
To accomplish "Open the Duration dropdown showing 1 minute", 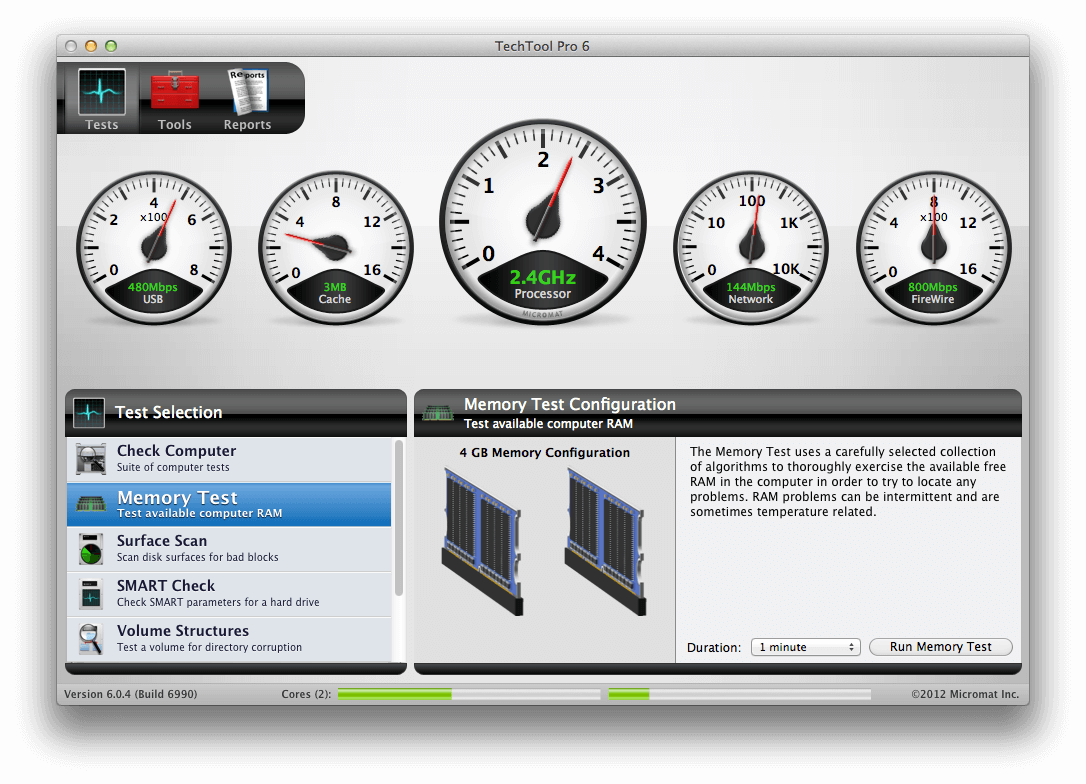I will coord(805,647).
